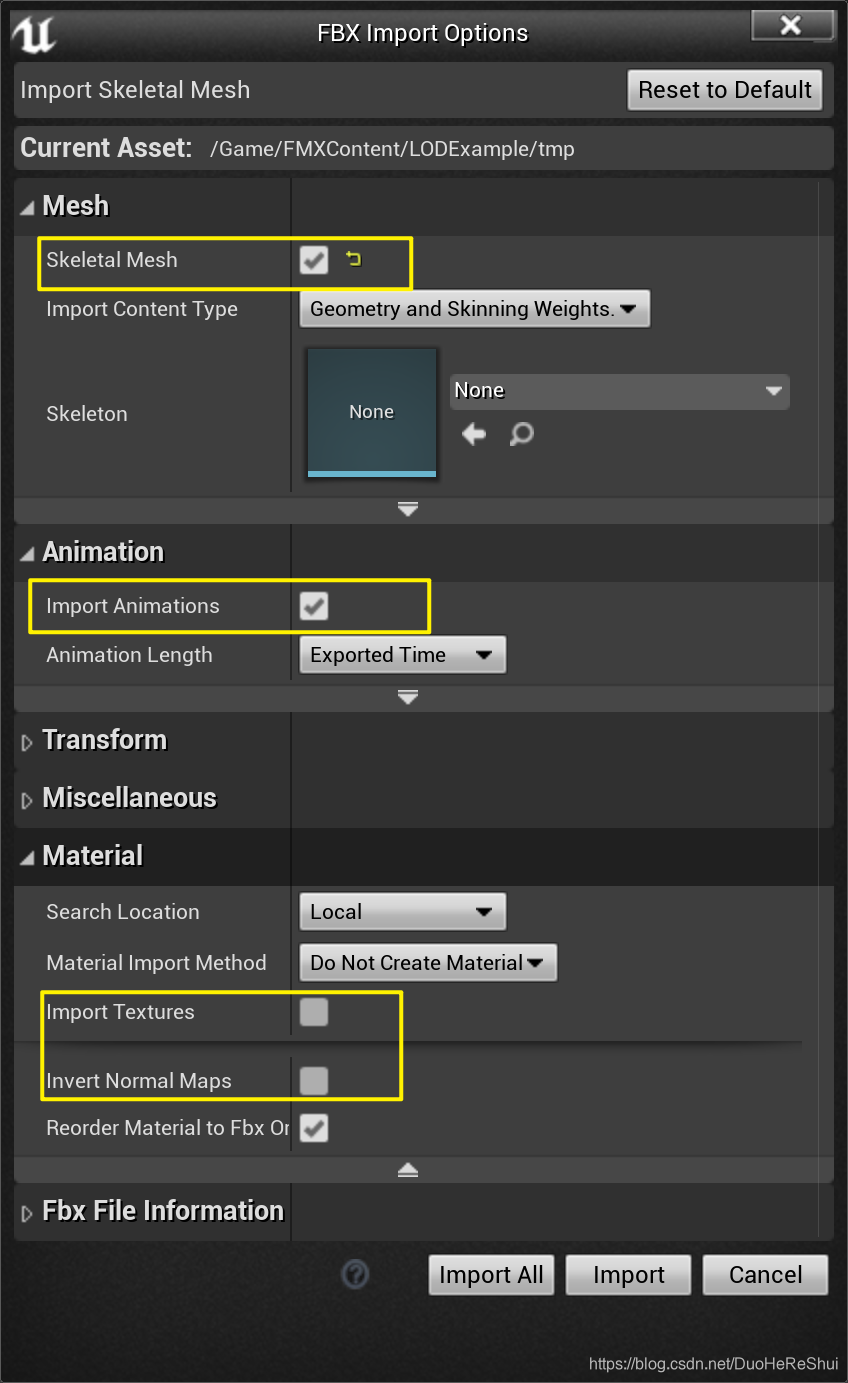The width and height of the screenshot is (848, 1383).
Task: Click the Skeleton label
Action: click(87, 414)
